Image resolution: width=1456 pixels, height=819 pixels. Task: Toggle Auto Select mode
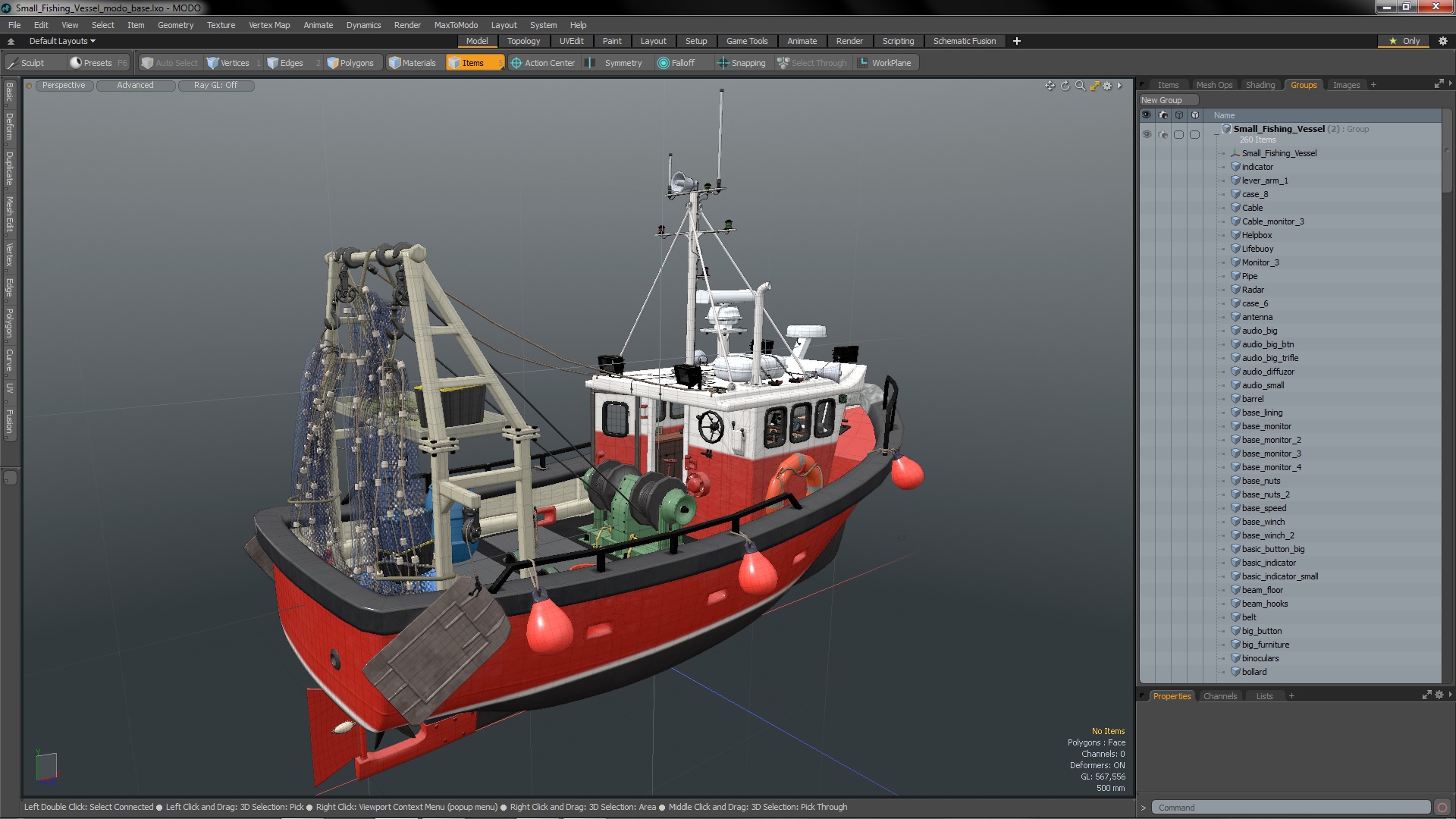[170, 63]
